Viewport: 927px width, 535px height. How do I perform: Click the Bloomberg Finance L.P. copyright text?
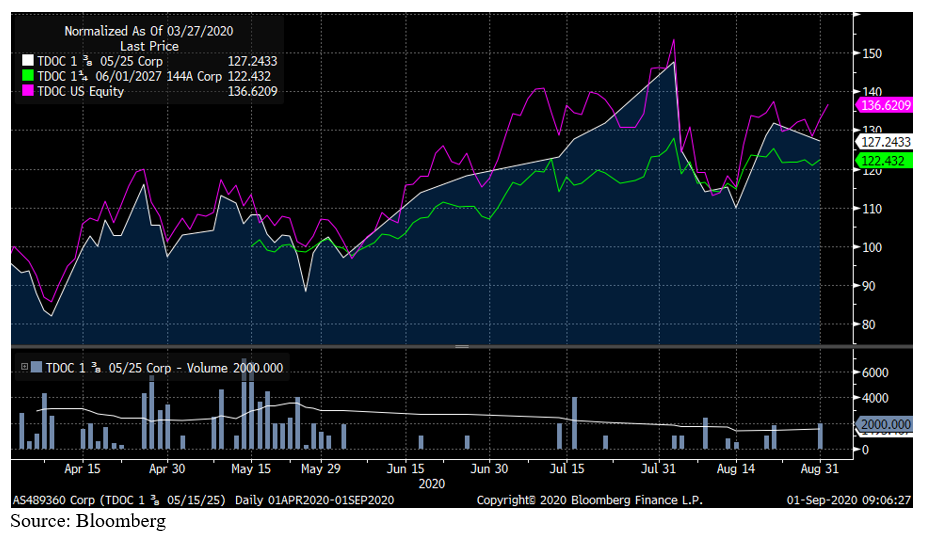click(589, 500)
